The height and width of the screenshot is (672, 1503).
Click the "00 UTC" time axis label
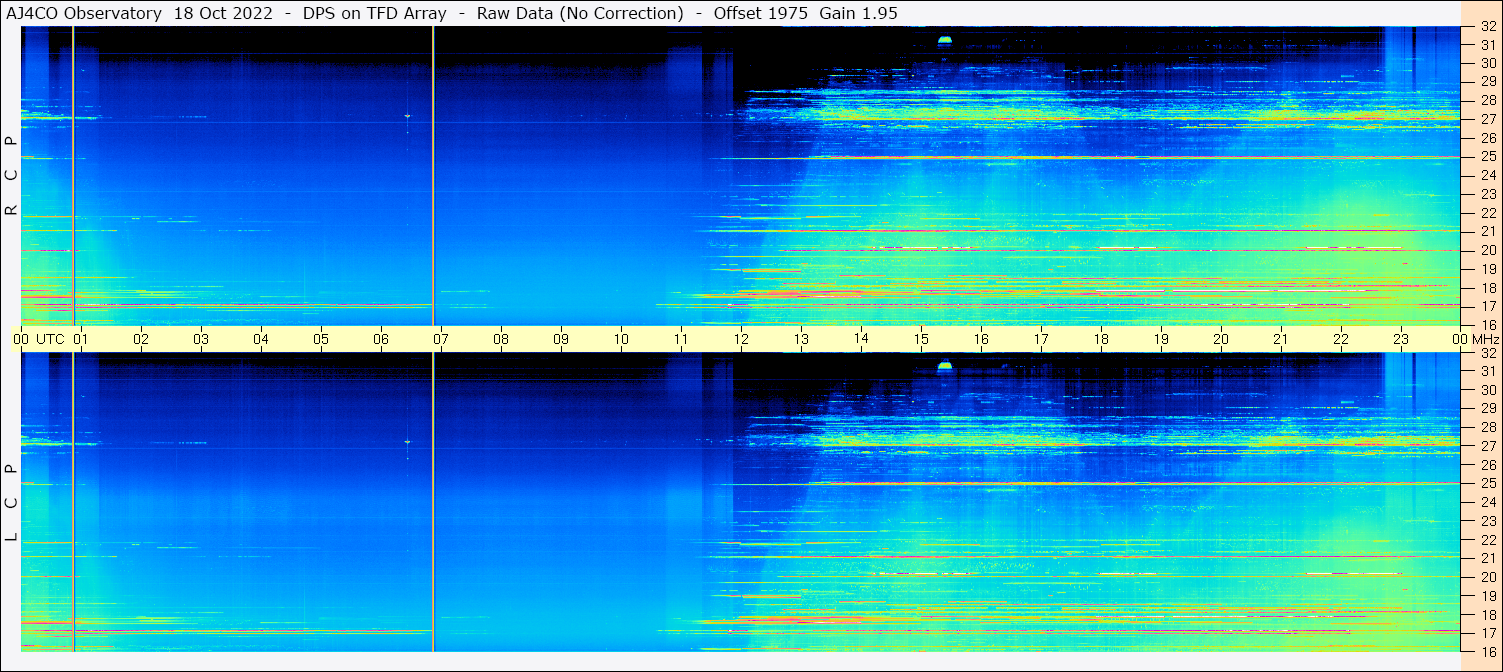[x=40, y=339]
